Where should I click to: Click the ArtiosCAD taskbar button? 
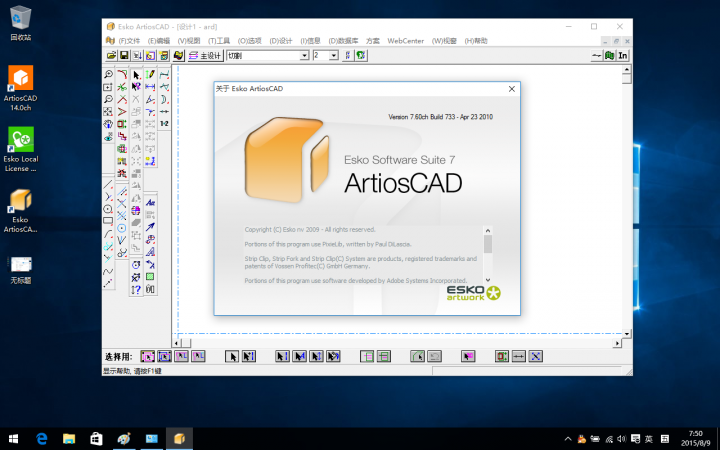point(179,439)
